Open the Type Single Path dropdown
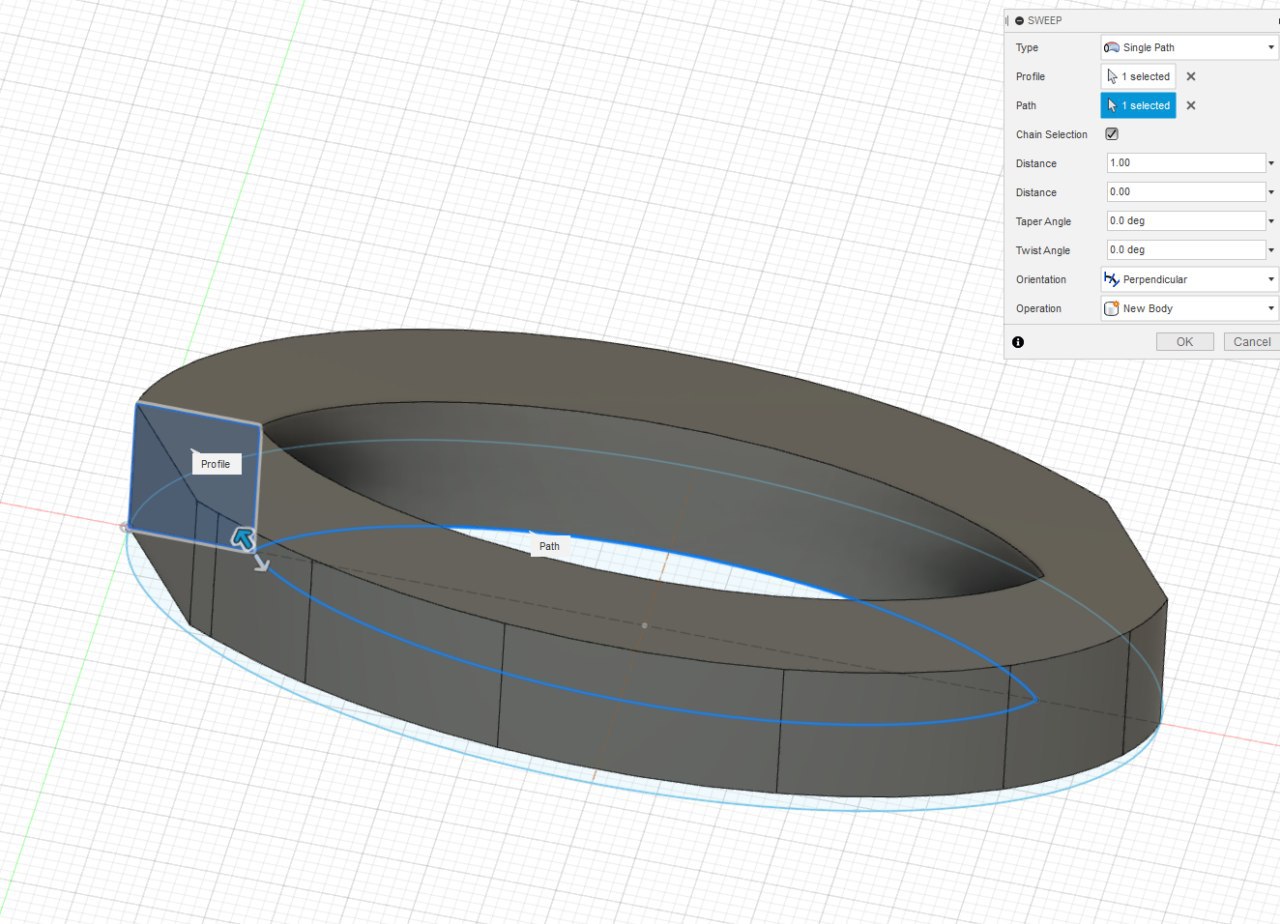The height and width of the screenshot is (924, 1280). pos(1188,48)
